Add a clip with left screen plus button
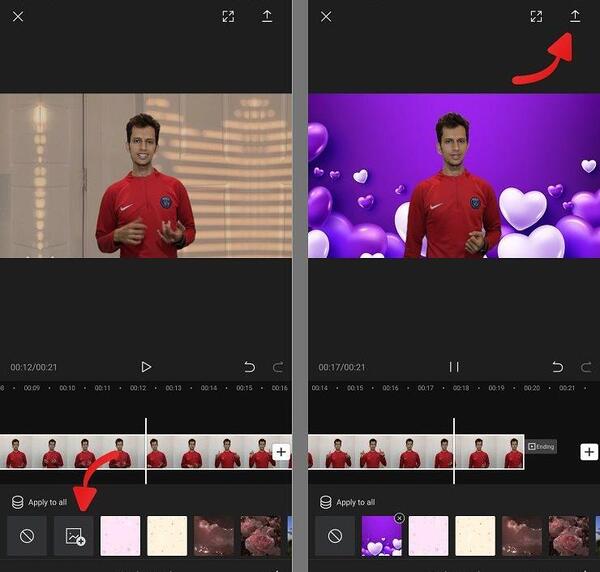Screen dimensions: 600x572 point(281,452)
